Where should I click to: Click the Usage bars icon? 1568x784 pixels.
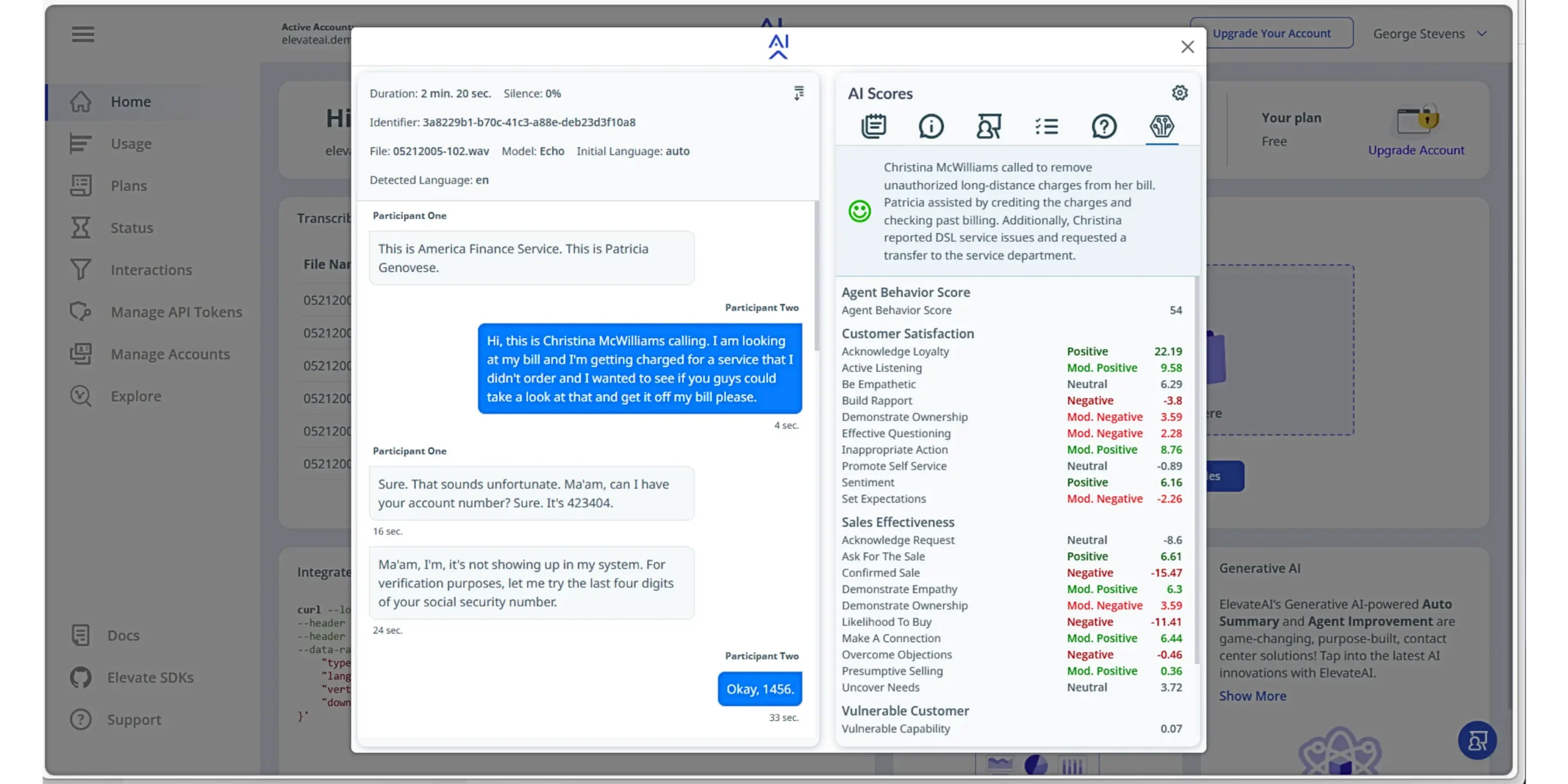coord(80,144)
